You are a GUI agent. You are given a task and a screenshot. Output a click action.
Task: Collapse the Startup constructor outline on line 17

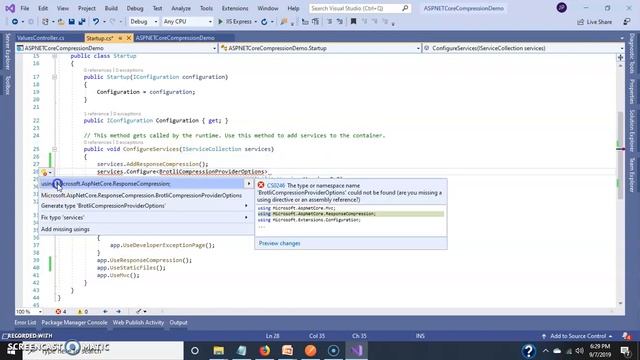click(x=54, y=77)
